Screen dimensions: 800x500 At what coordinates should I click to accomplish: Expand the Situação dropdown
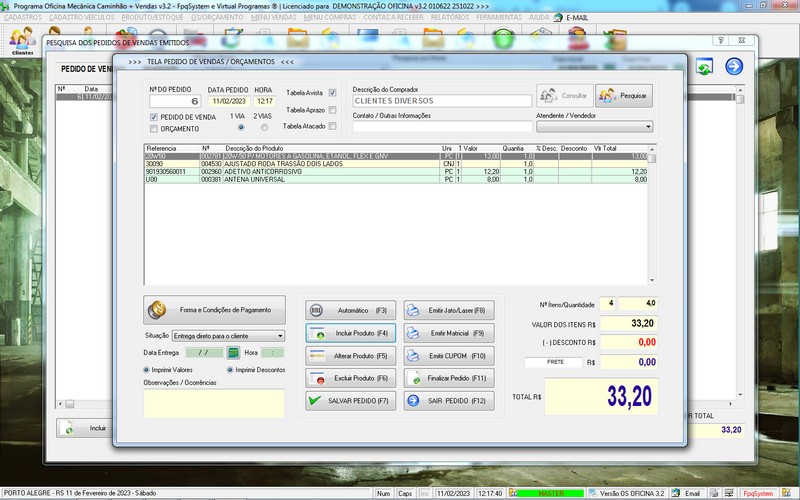click(280, 336)
